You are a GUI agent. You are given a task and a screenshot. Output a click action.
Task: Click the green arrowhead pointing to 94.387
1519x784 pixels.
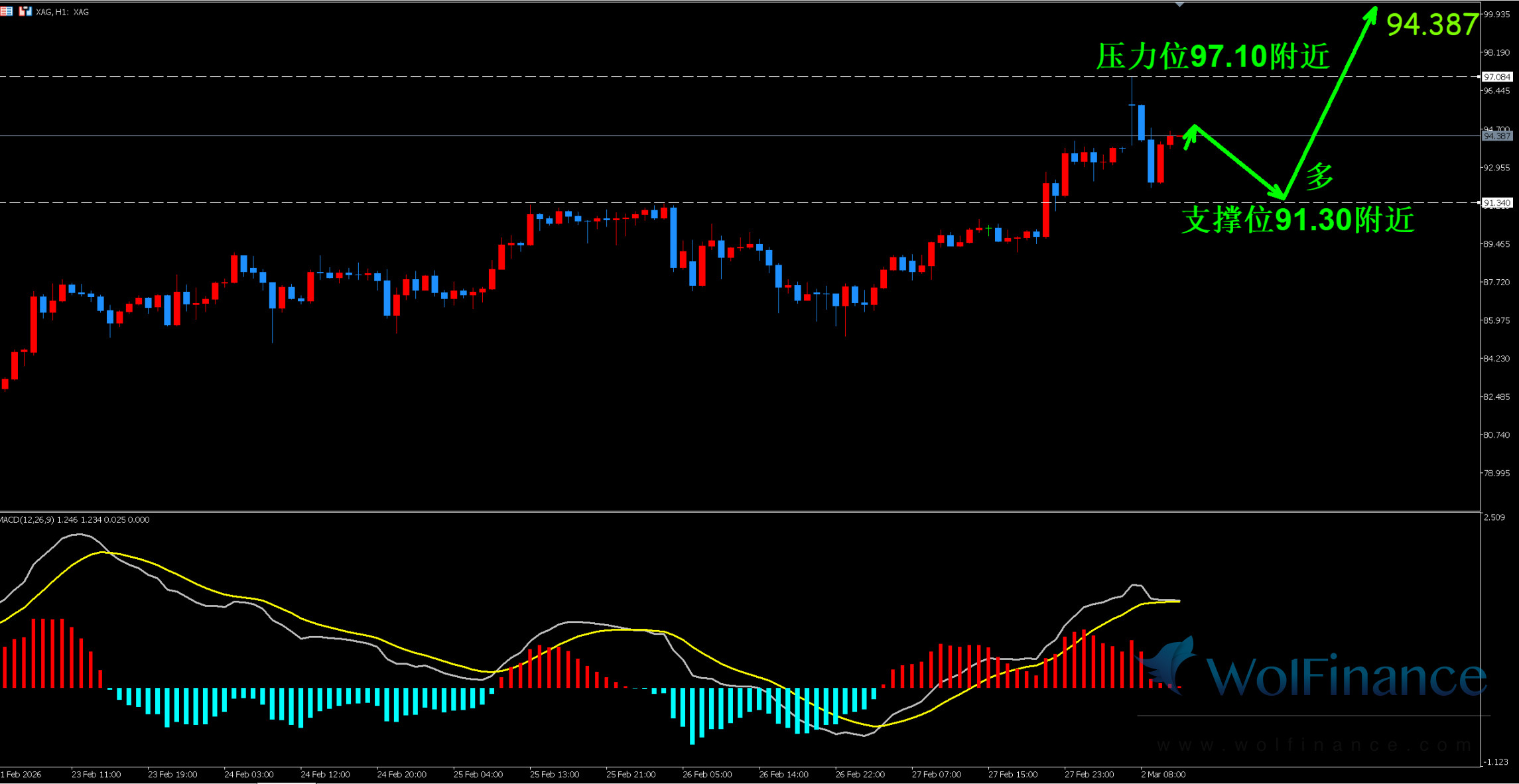(1371, 15)
